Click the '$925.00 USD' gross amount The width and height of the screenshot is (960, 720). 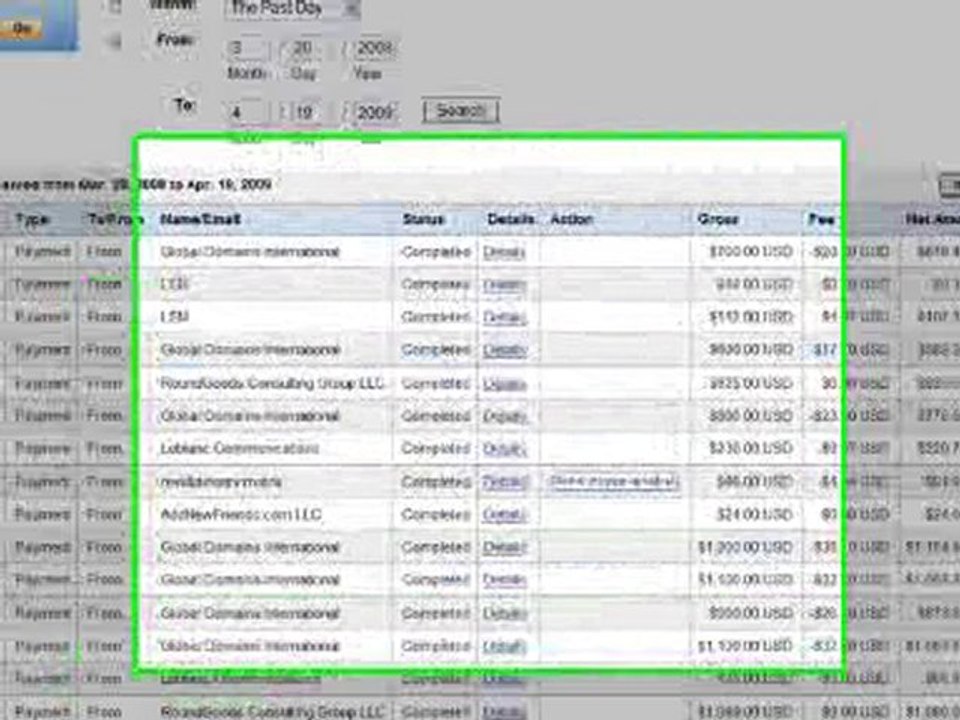tap(750, 384)
